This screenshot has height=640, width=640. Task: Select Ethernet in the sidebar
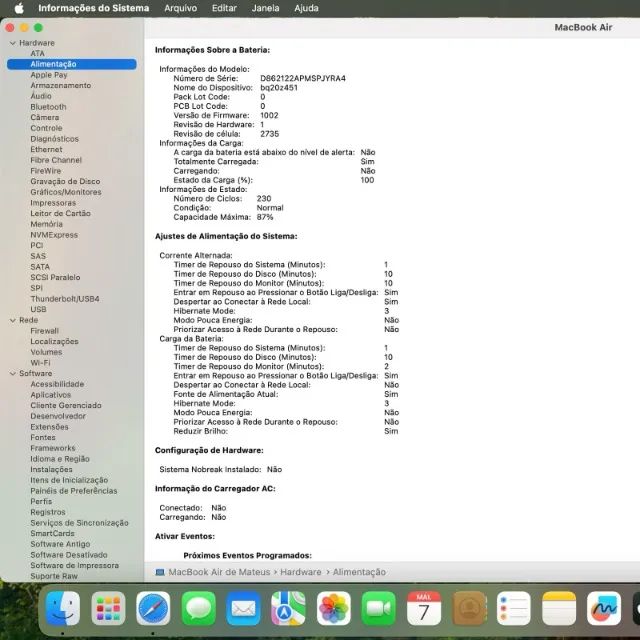pyautogui.click(x=46, y=149)
